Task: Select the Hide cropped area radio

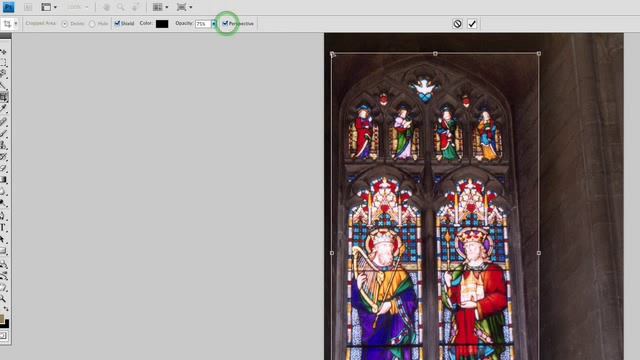Action: click(x=92, y=24)
